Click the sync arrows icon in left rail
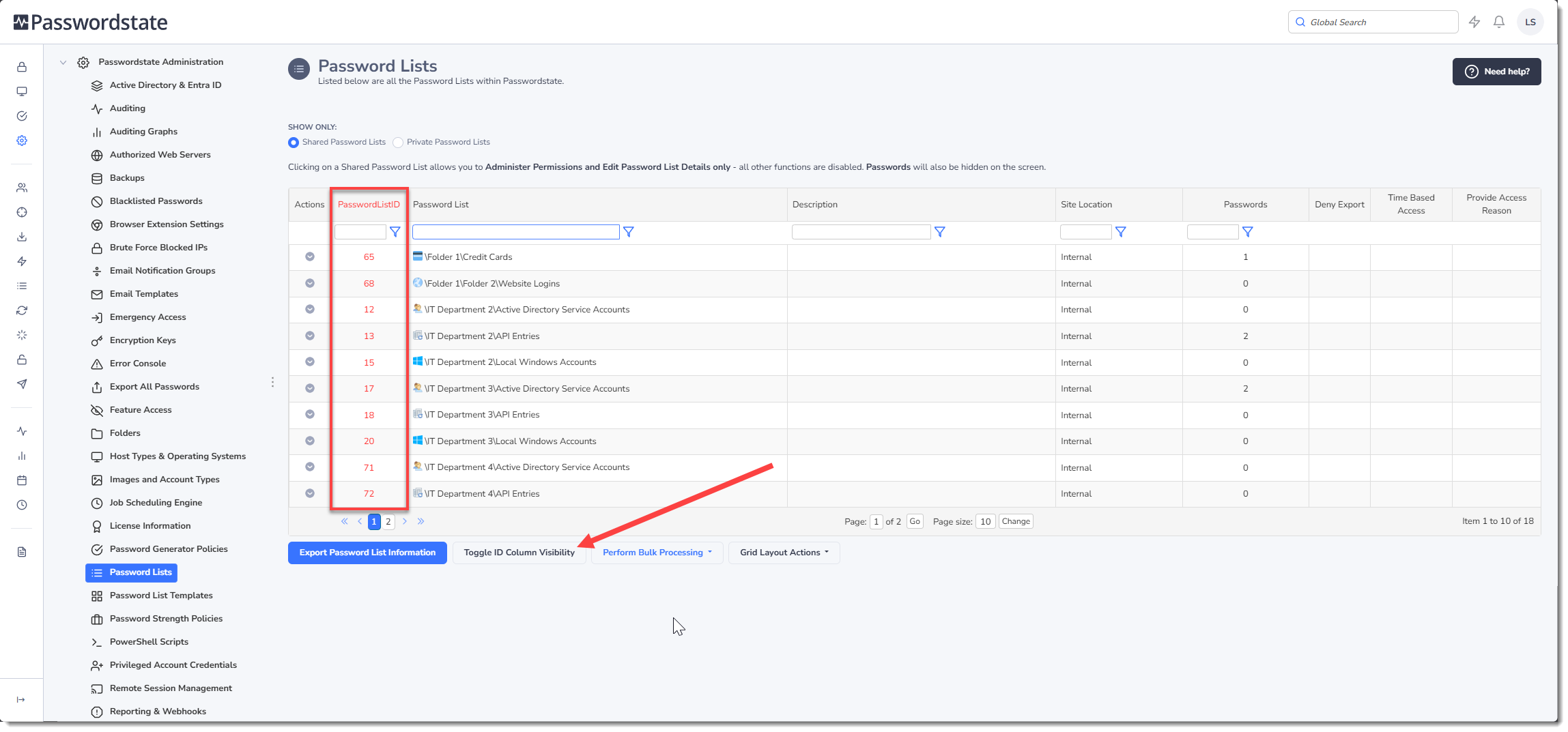The height and width of the screenshot is (732, 1568). [x=22, y=310]
